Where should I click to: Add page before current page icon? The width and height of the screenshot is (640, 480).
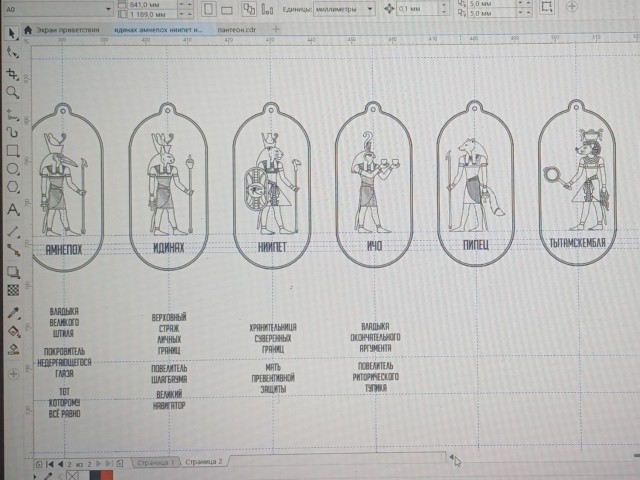[38, 464]
